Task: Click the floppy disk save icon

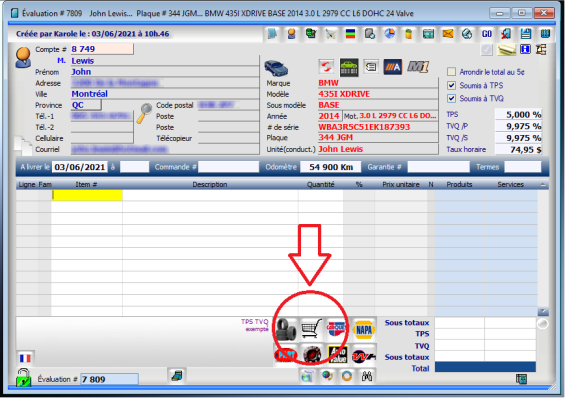Action: (x=526, y=34)
